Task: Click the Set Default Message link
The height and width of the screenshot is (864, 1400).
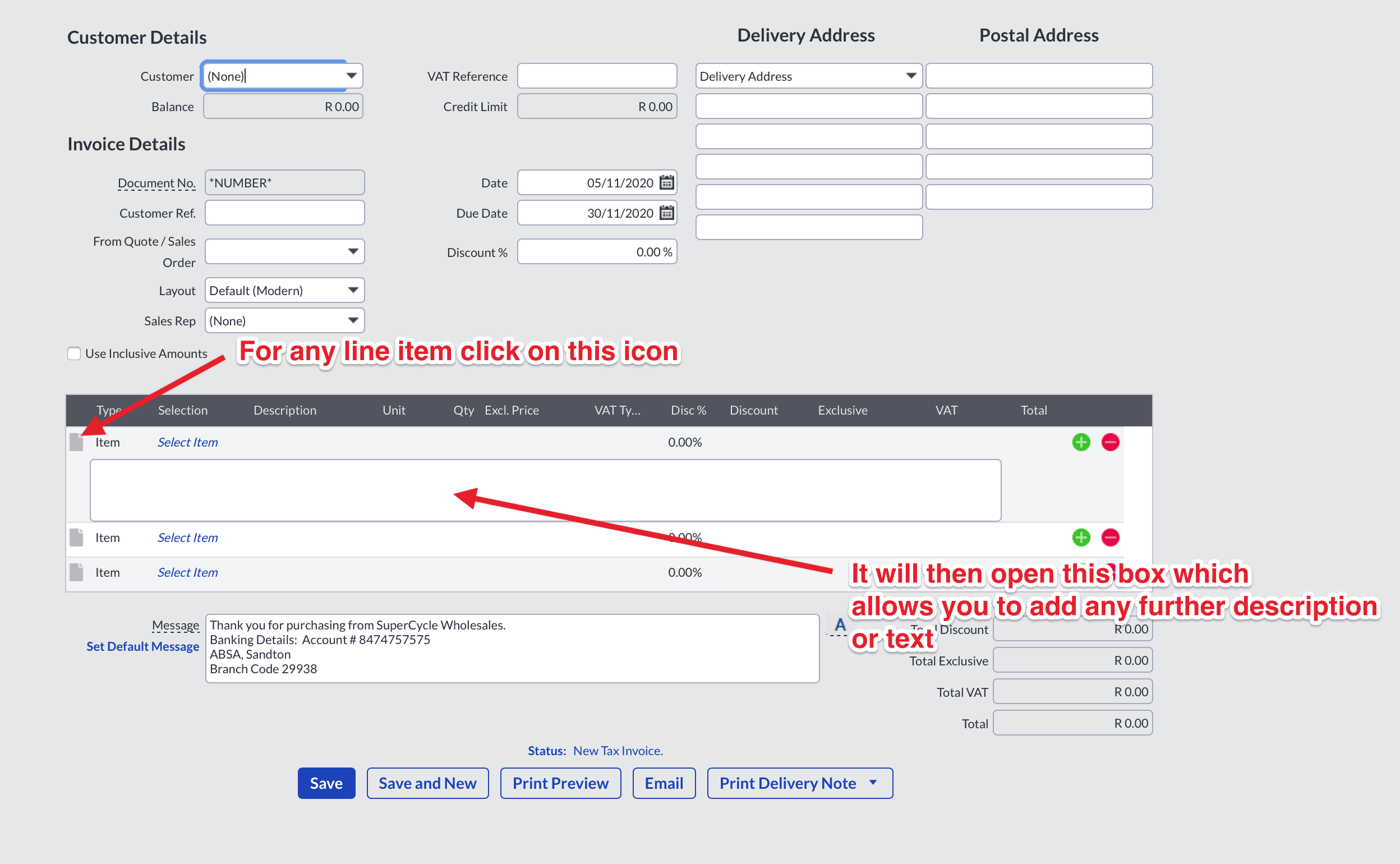Action: tap(143, 646)
